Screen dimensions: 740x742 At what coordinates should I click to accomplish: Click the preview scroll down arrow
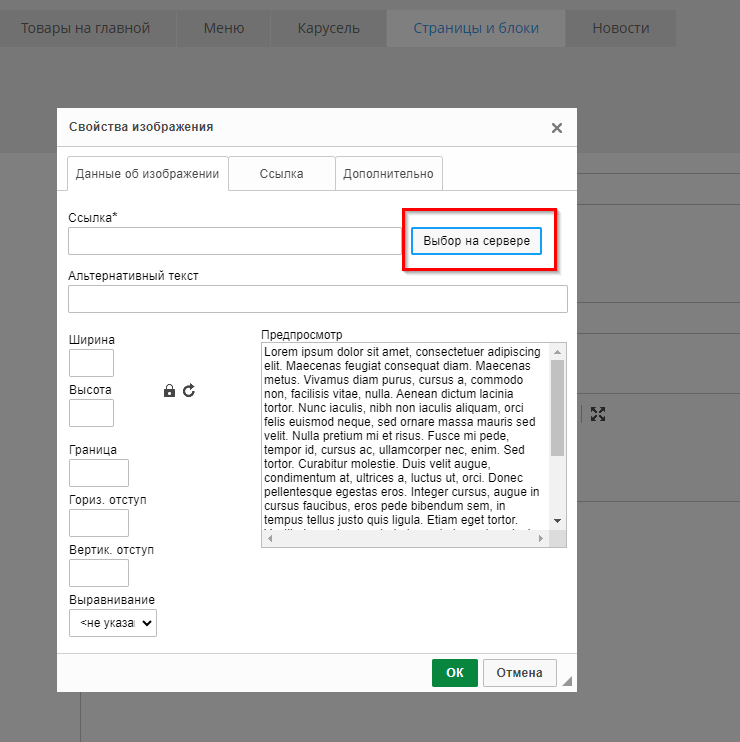click(558, 521)
